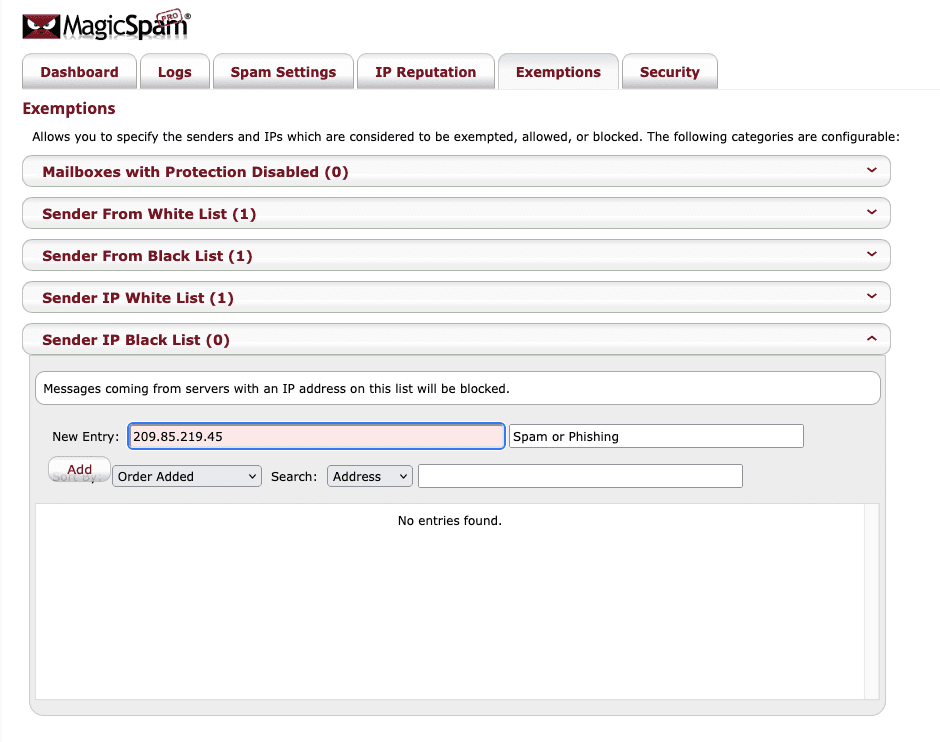
Task: Select the Exemptions tab
Action: 558,72
